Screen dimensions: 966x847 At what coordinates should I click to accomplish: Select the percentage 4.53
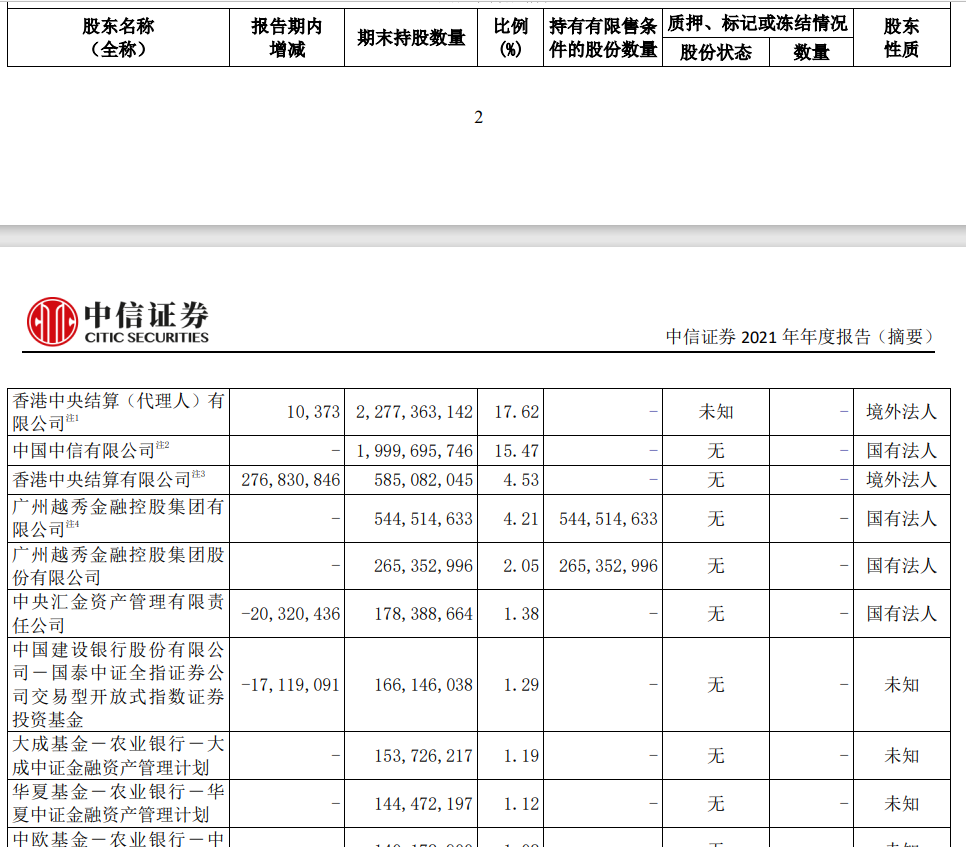point(521,480)
